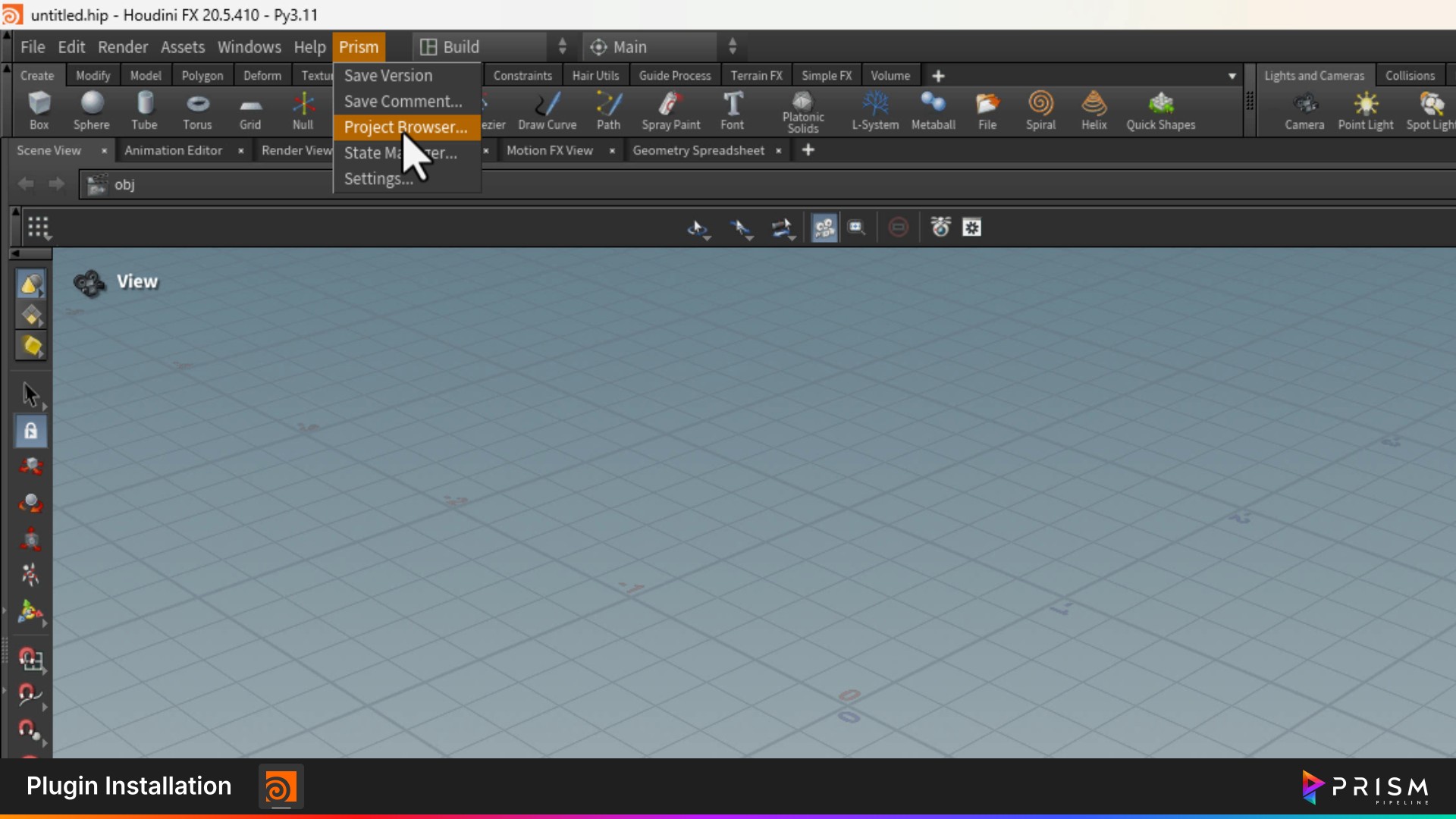Select the Path shelf tool

(608, 111)
